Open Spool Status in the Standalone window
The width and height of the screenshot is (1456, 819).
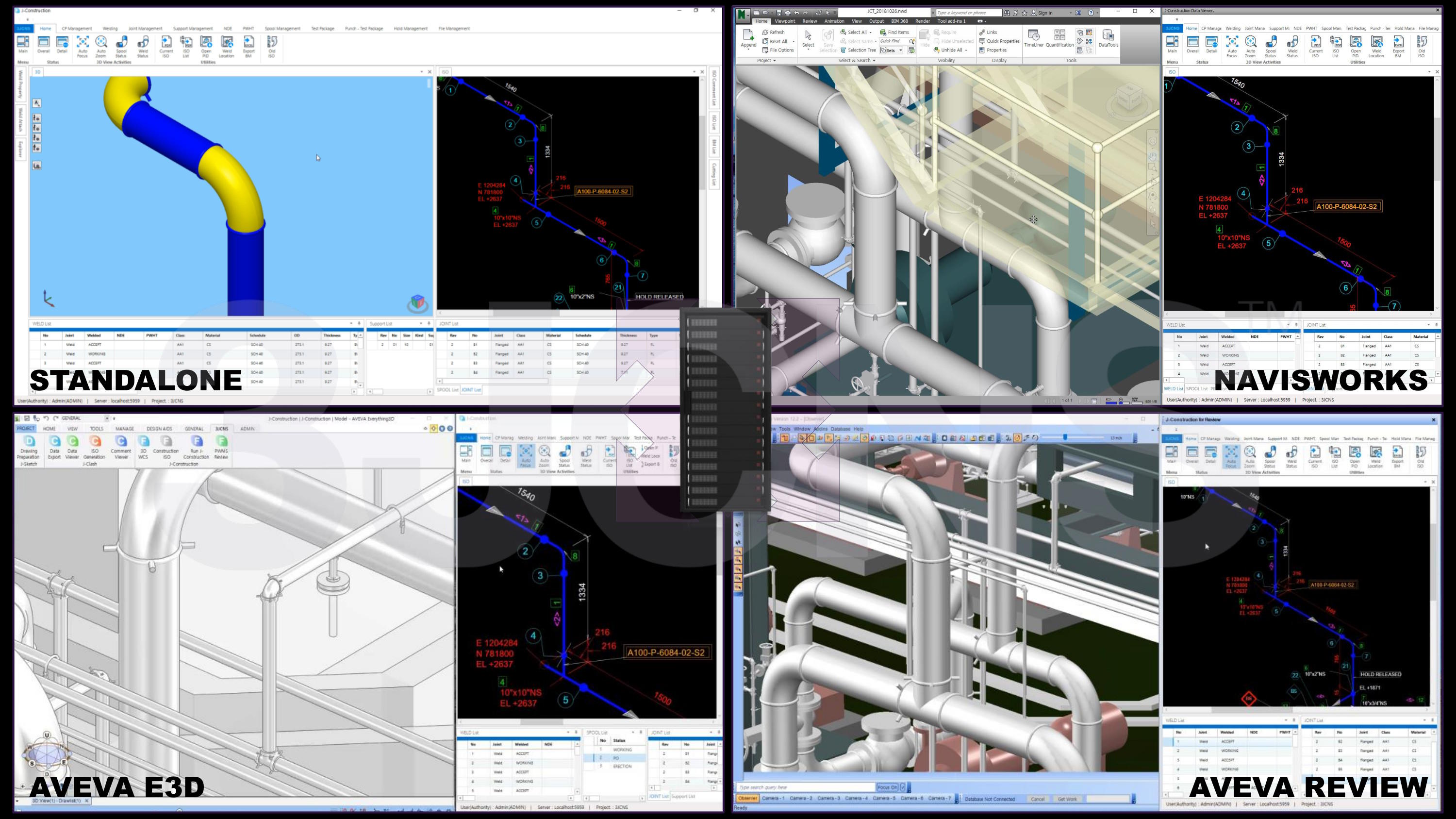click(121, 46)
